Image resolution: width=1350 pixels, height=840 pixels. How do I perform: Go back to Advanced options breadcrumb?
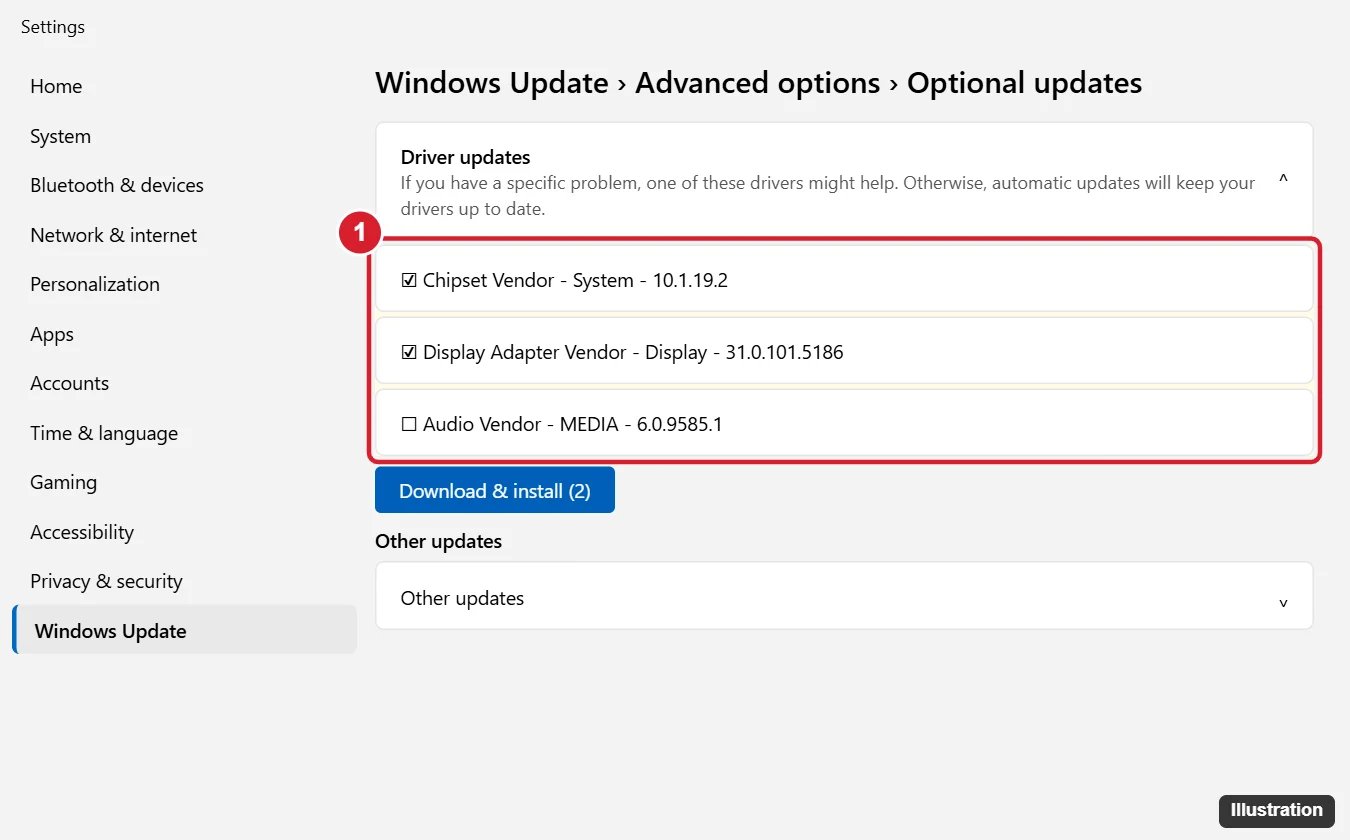tap(758, 82)
